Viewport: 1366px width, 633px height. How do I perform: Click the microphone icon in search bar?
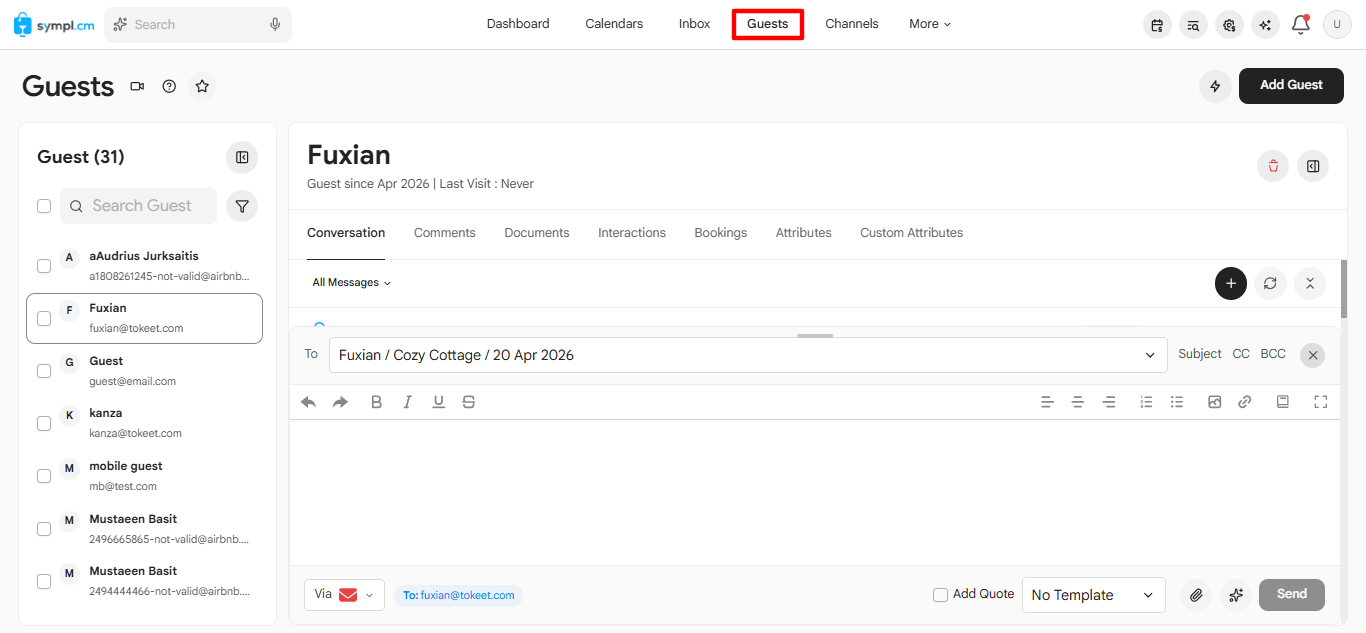[275, 24]
